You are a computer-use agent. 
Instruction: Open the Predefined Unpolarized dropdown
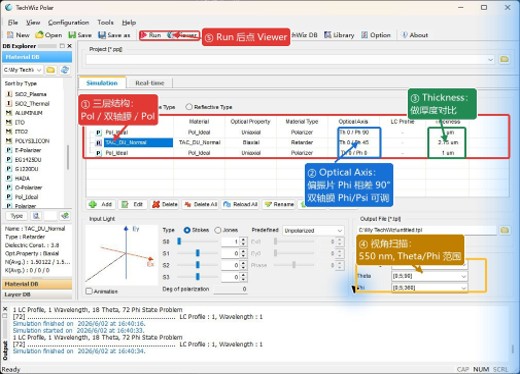(x=340, y=230)
